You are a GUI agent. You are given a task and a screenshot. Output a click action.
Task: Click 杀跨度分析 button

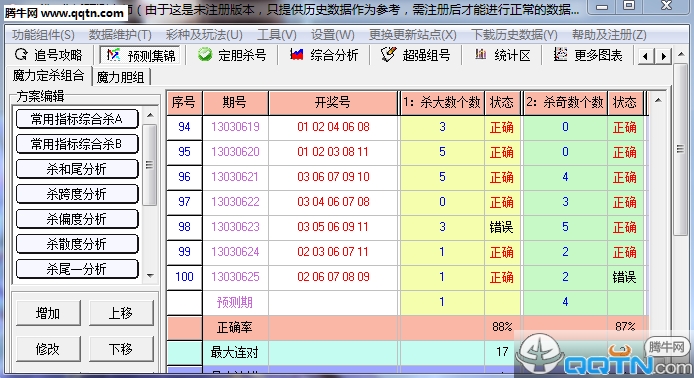click(77, 194)
